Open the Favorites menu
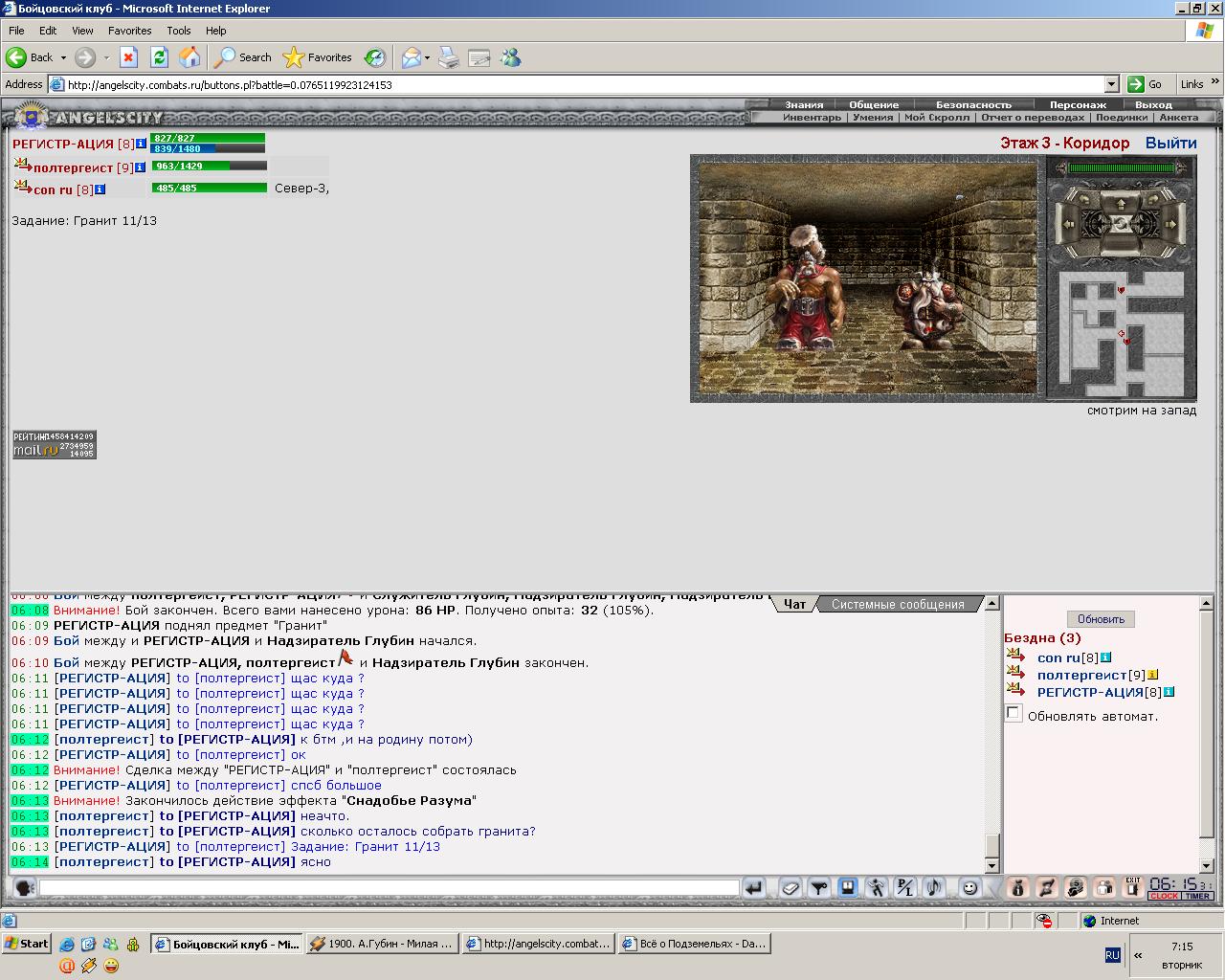The height and width of the screenshot is (980, 1225). pyautogui.click(x=129, y=31)
